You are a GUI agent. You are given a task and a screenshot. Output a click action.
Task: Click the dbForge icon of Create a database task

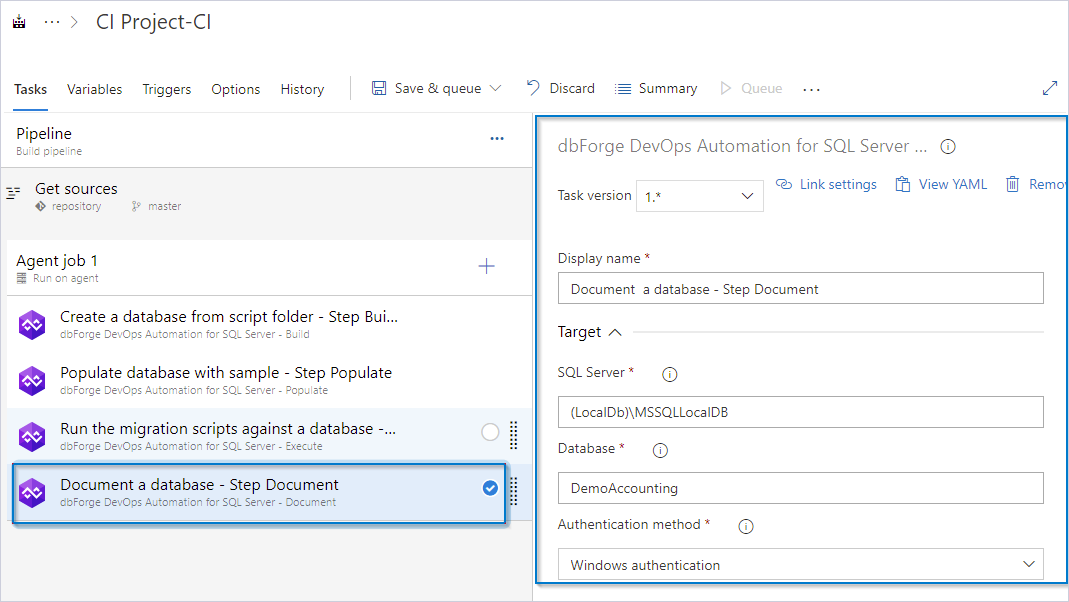[32, 325]
